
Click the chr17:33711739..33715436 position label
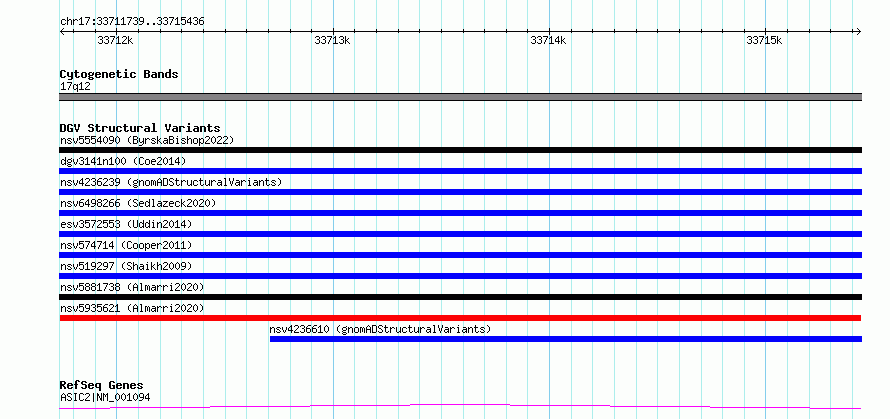coord(132,22)
